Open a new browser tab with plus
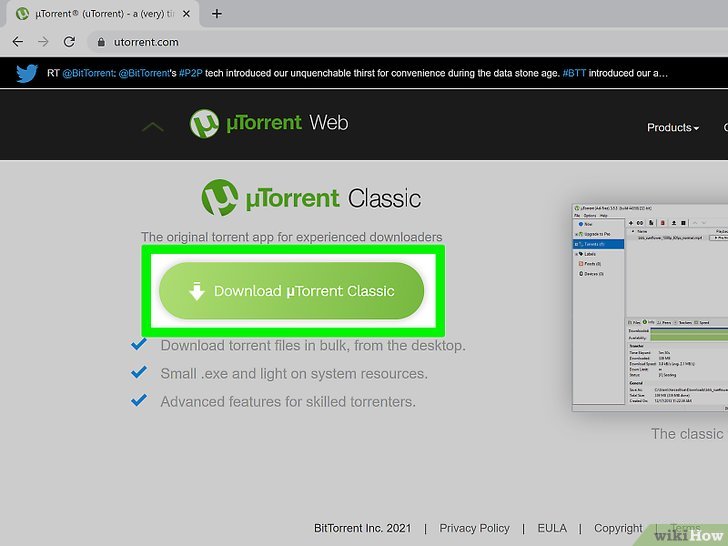 [x=216, y=14]
